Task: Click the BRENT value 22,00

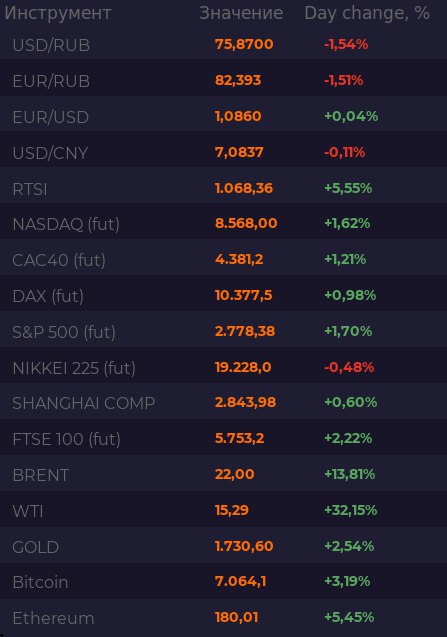Action: pos(234,474)
